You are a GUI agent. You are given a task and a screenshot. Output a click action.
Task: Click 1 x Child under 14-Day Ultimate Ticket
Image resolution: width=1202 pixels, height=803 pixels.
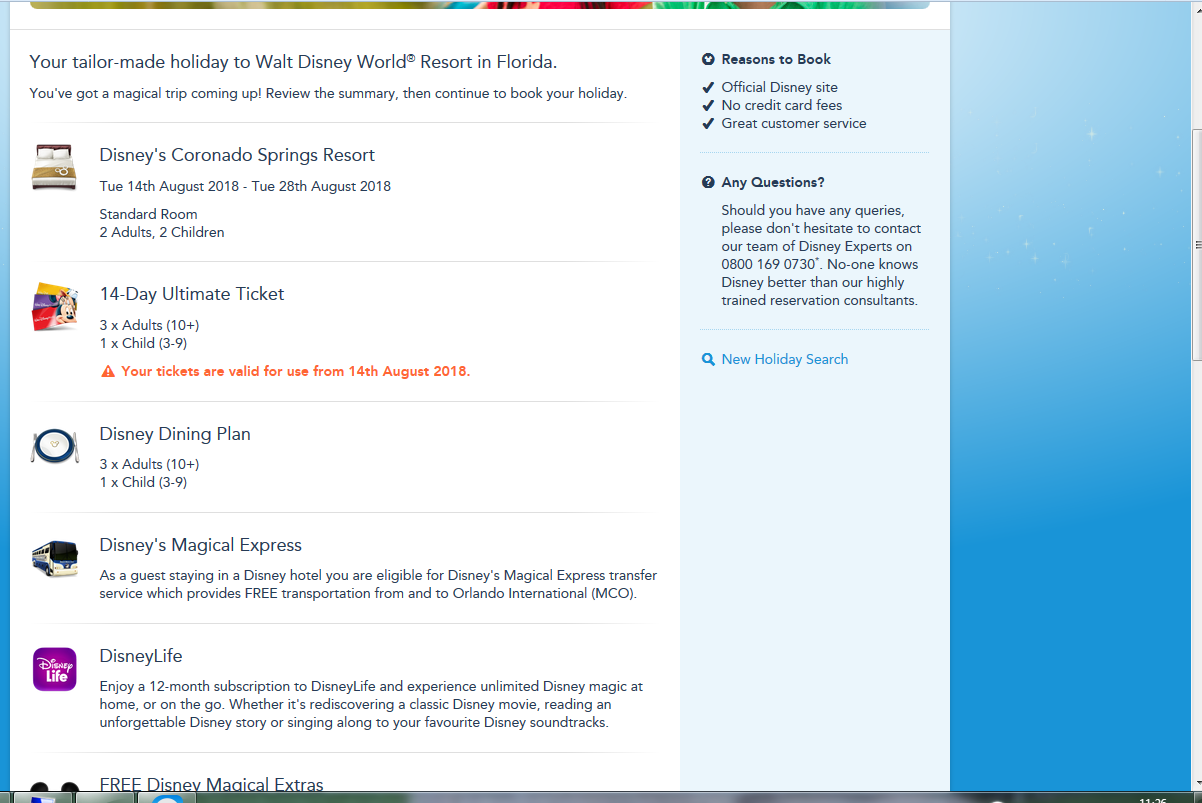point(143,343)
